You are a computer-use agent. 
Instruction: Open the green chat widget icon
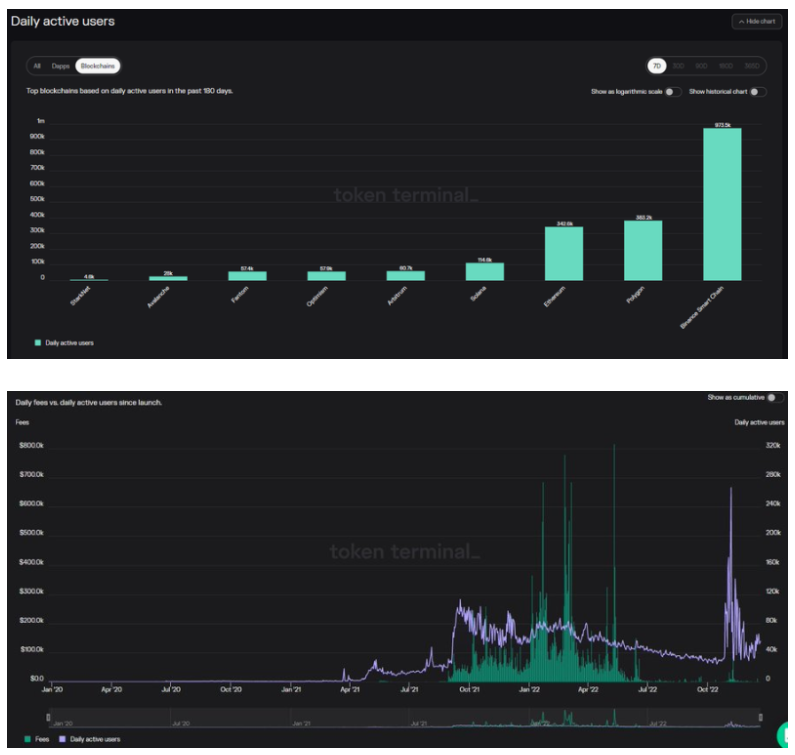pyautogui.click(x=783, y=734)
